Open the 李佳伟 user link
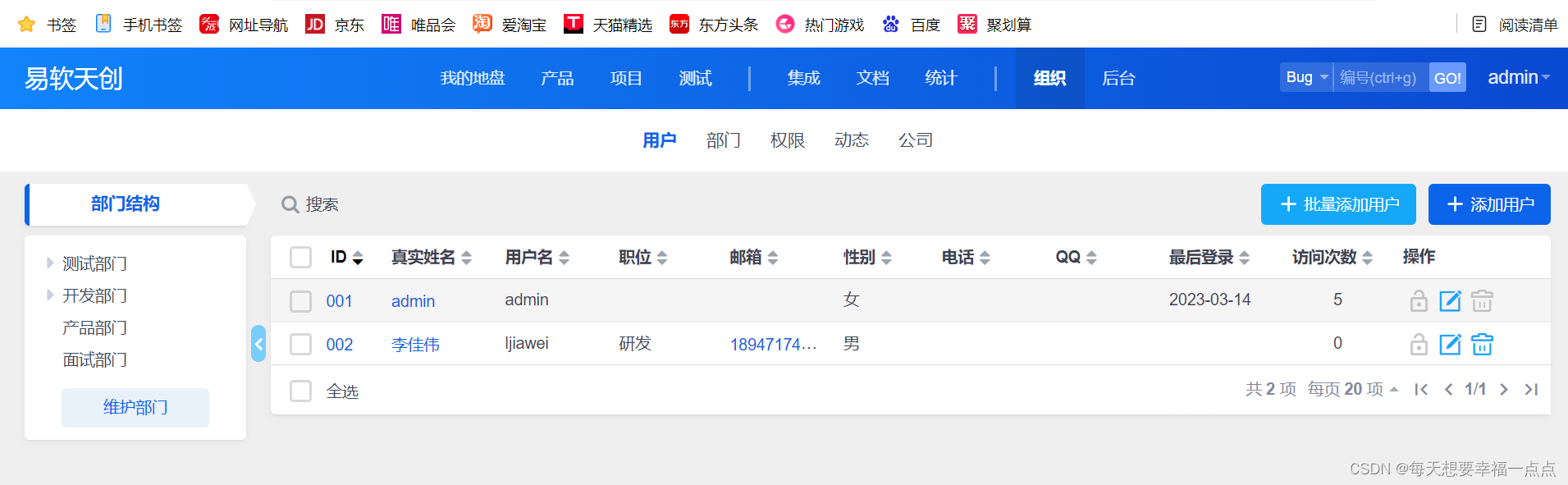The image size is (1568, 485). (415, 345)
